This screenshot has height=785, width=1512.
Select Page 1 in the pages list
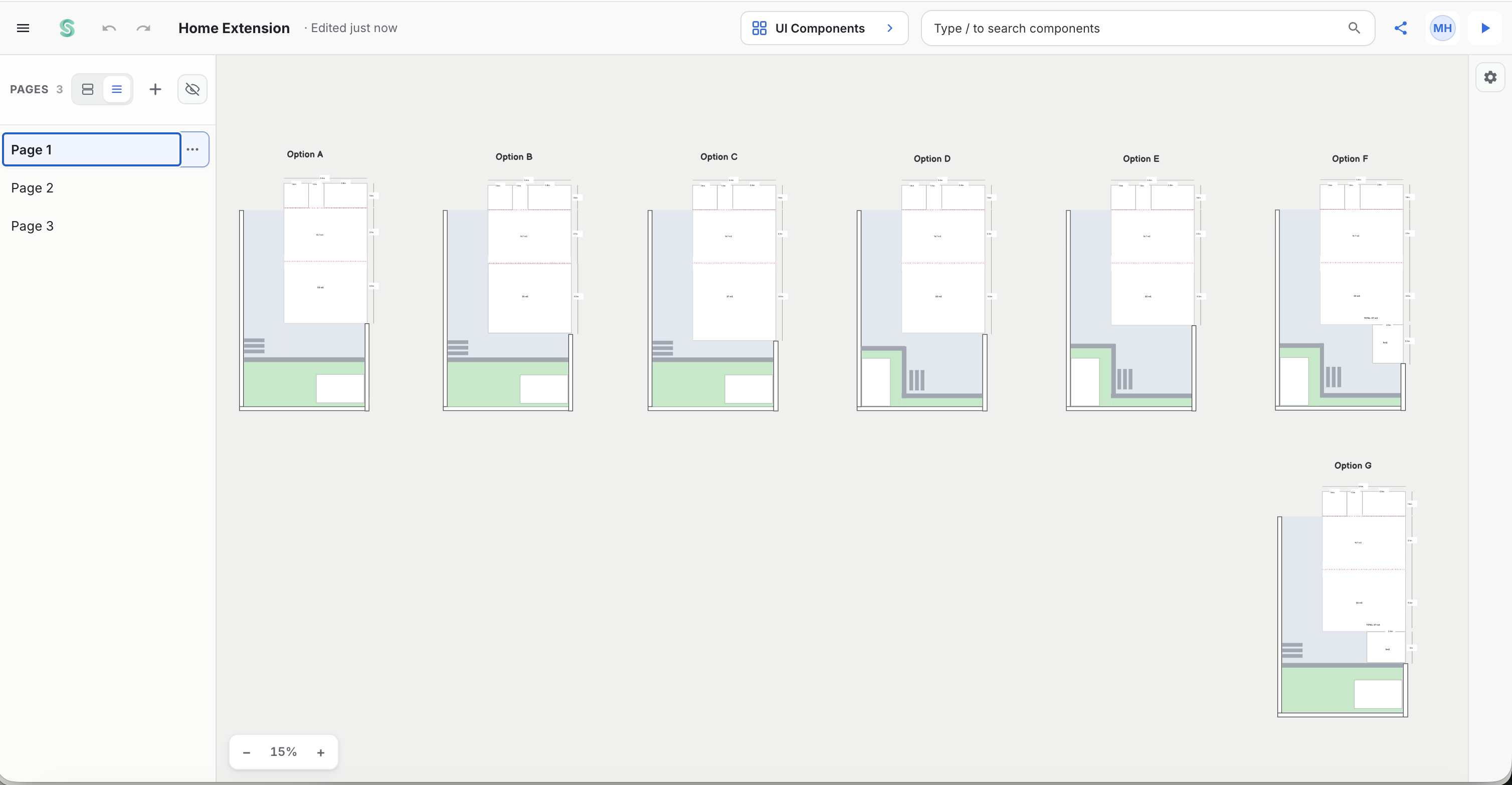pyautogui.click(x=92, y=149)
